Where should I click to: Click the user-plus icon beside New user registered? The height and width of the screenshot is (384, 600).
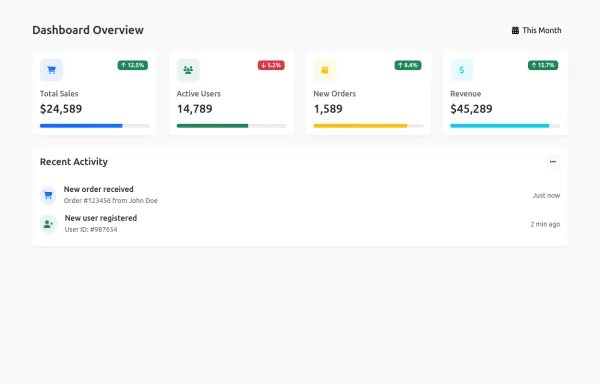point(48,224)
